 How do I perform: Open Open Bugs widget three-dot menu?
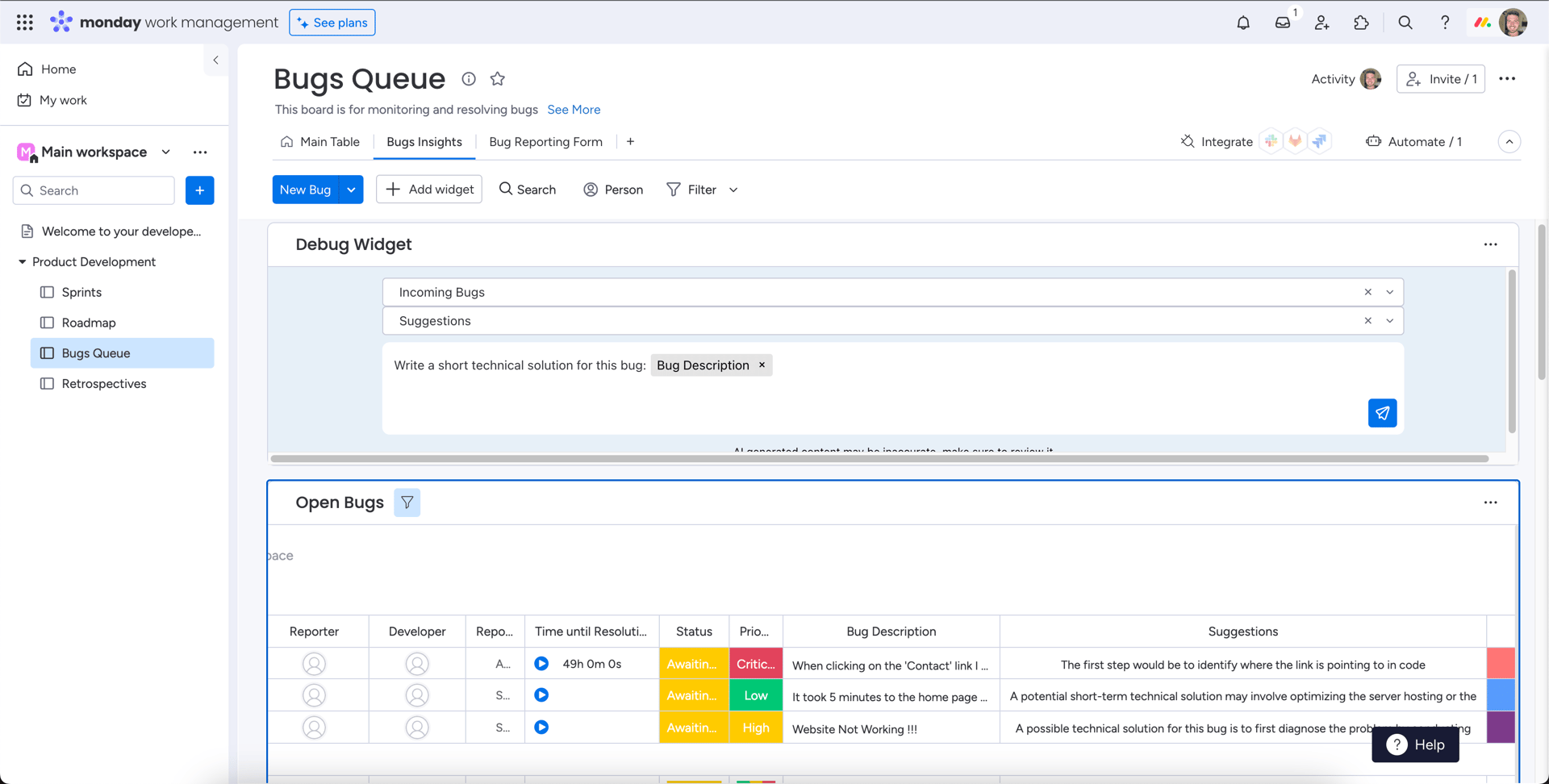point(1490,503)
